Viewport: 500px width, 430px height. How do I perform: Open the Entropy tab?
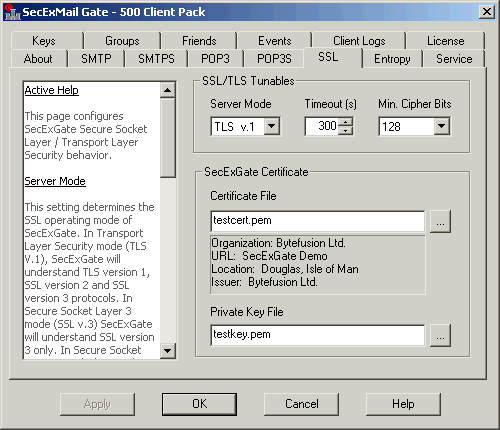pyautogui.click(x=392, y=59)
